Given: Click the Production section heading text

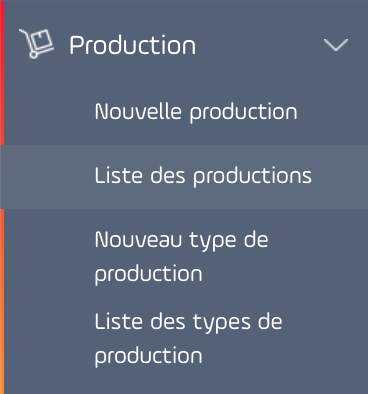Looking at the screenshot, I should (x=132, y=46).
